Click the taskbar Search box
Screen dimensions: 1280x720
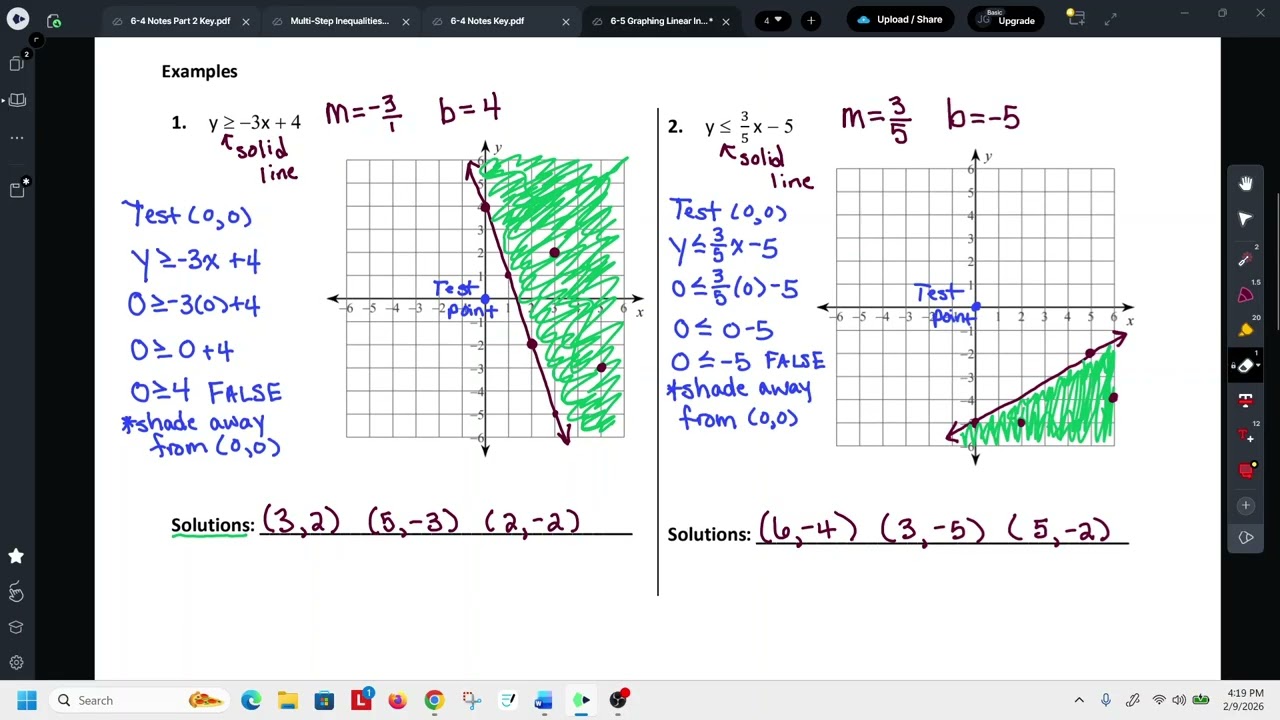coord(138,700)
